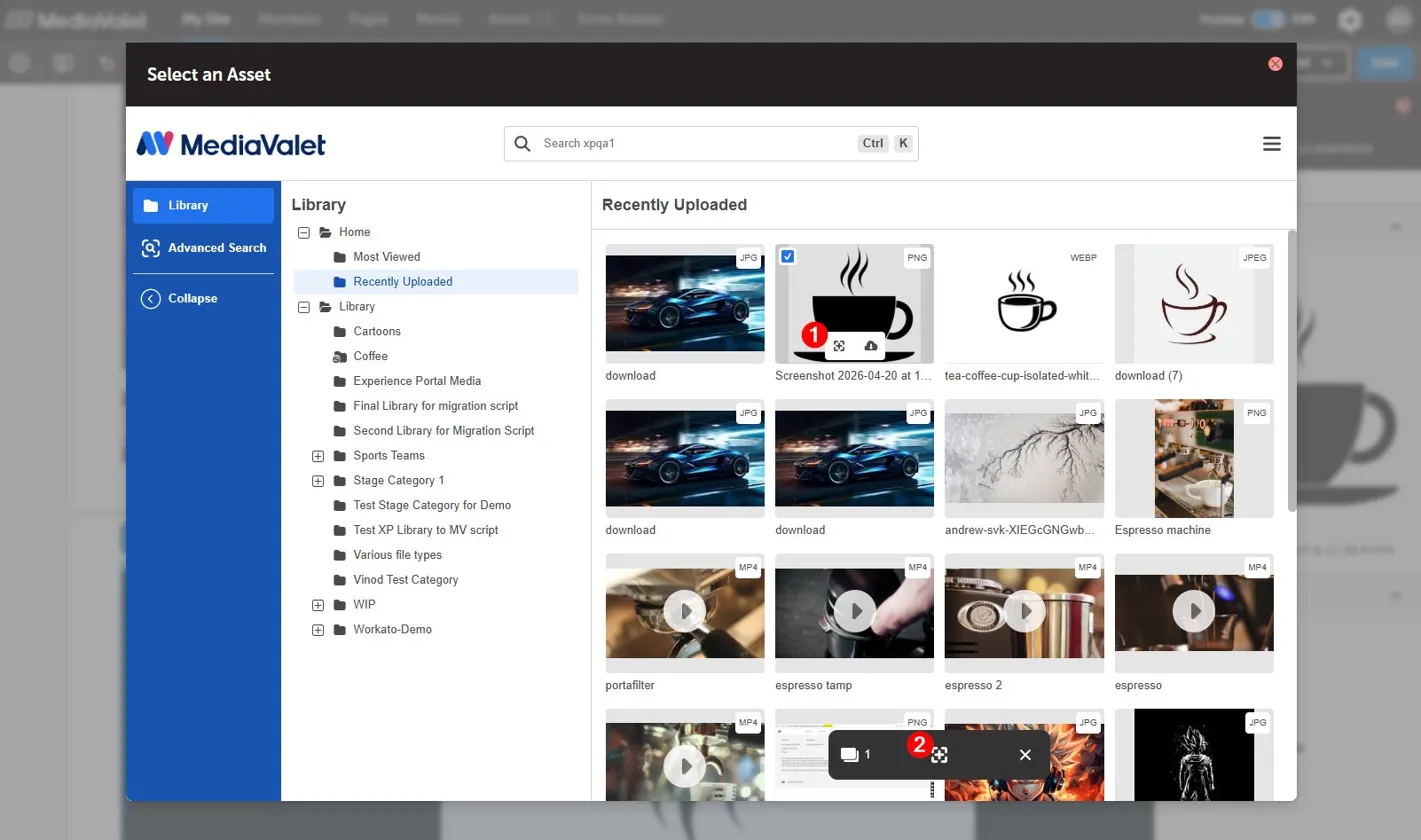Open the Library sidebar tab
The width and height of the screenshot is (1421, 840).
(203, 205)
